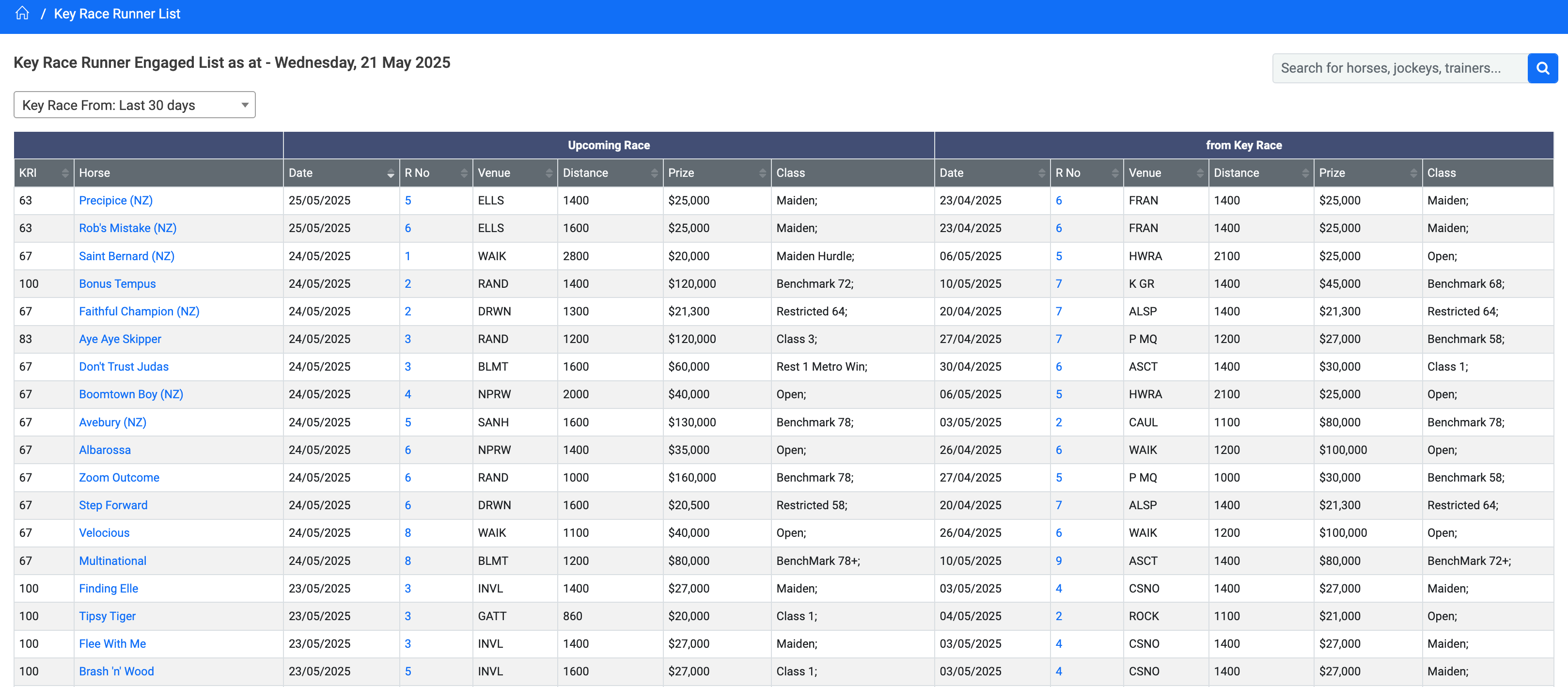Sort key race Prize column
Screen dimensions: 1568x687
coord(1413,173)
